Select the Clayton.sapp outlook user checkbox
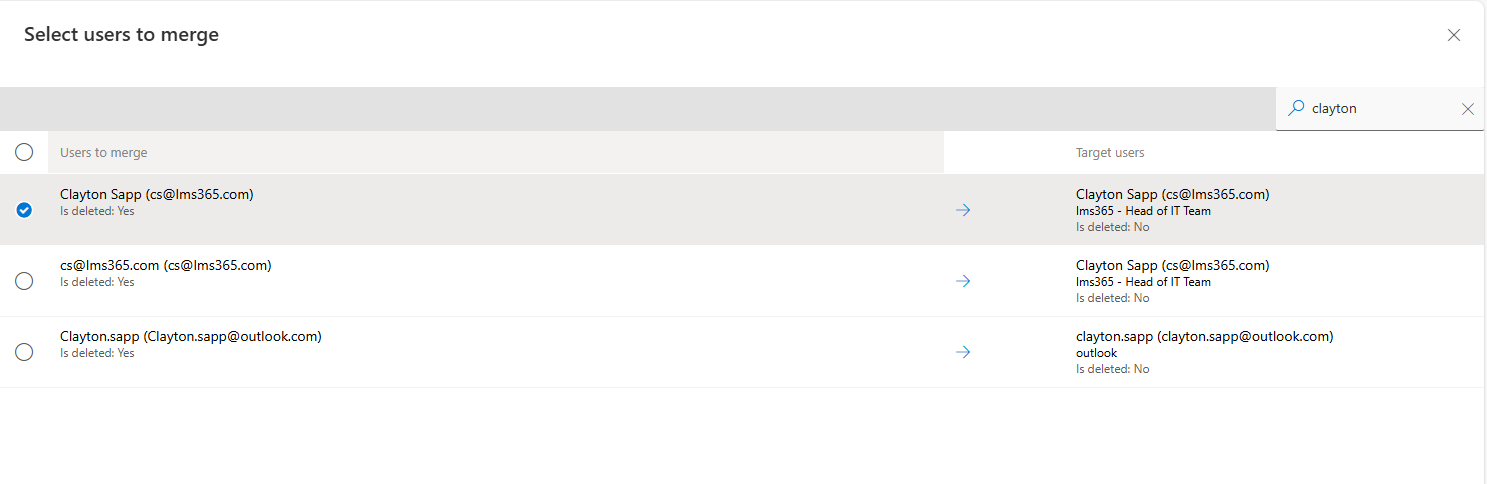 click(x=24, y=352)
